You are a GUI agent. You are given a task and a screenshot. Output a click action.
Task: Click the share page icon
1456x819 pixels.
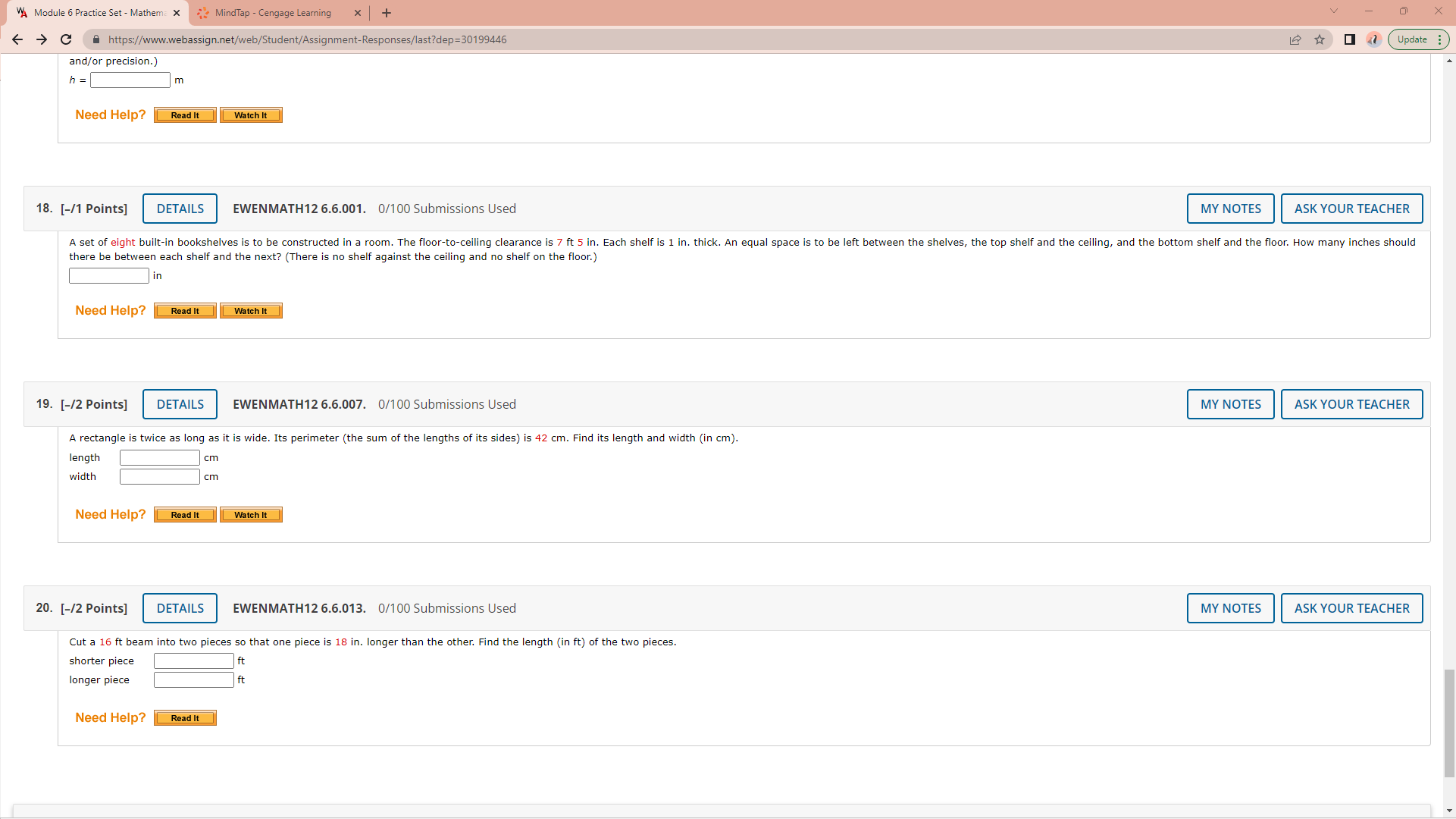(x=1295, y=39)
